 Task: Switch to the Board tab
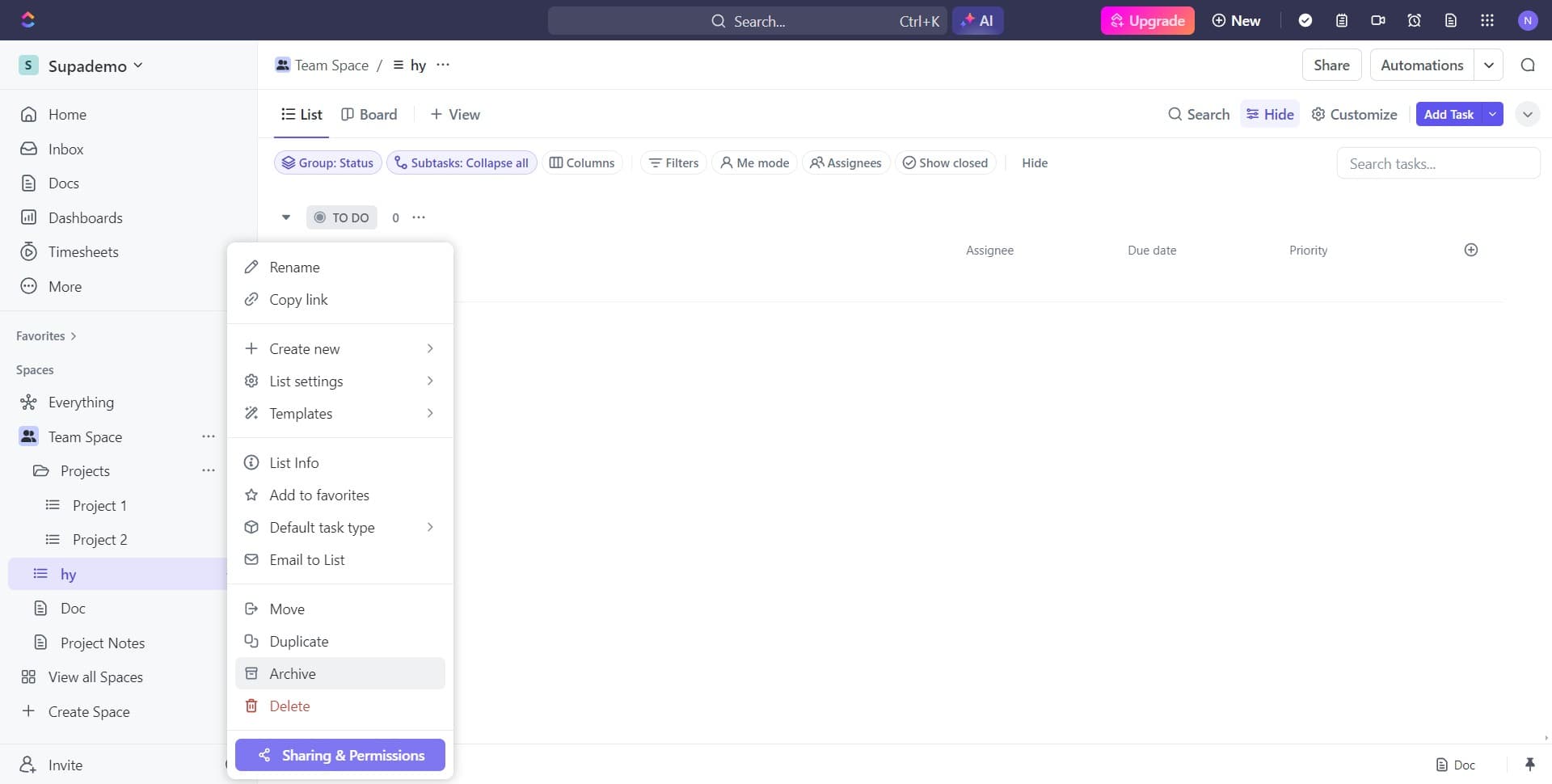369,114
